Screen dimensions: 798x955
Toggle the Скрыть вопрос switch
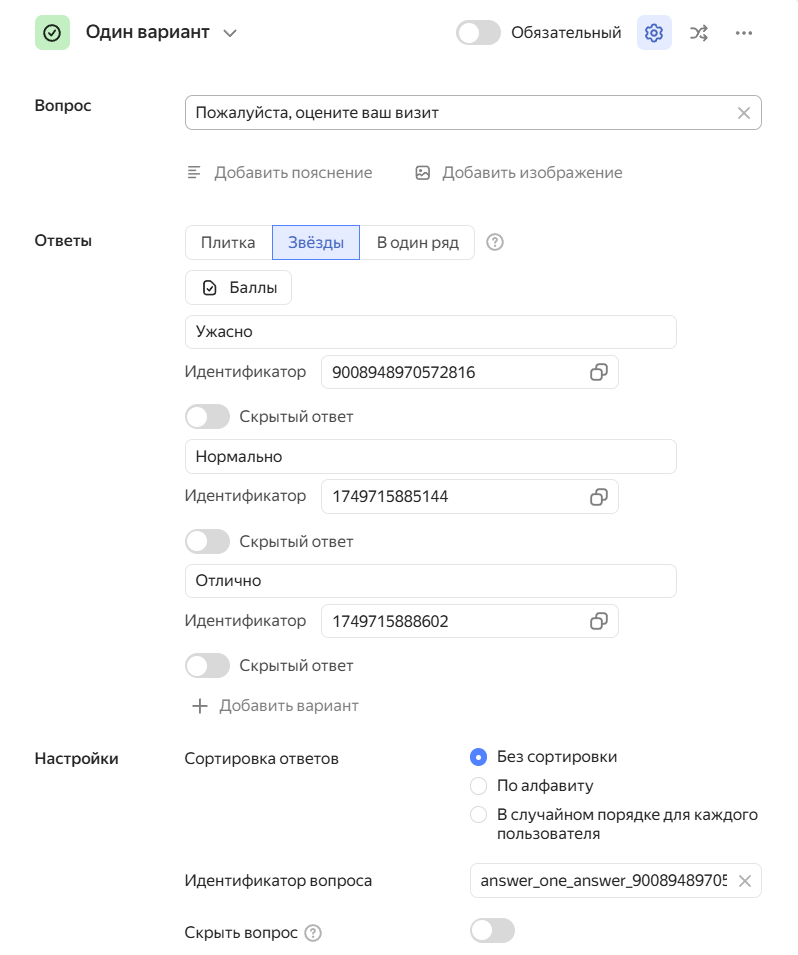[x=492, y=932]
